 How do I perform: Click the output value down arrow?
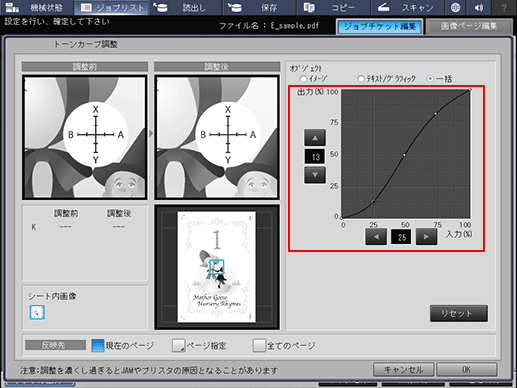[x=315, y=175]
